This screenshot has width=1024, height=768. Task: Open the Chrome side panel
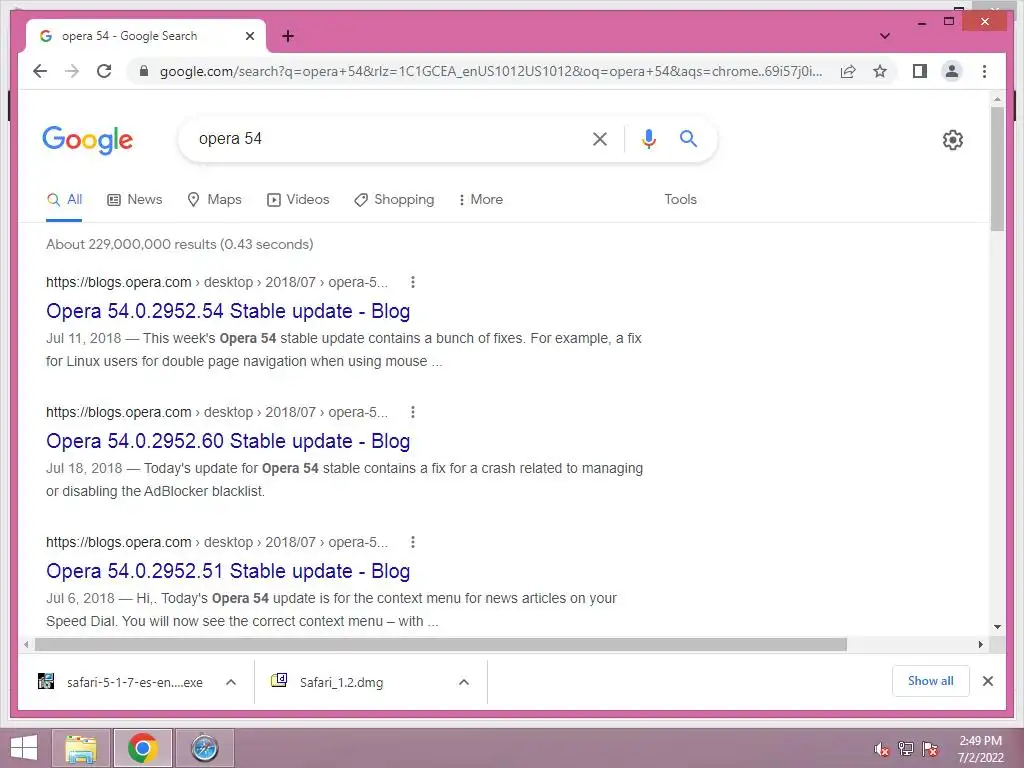[x=920, y=71]
